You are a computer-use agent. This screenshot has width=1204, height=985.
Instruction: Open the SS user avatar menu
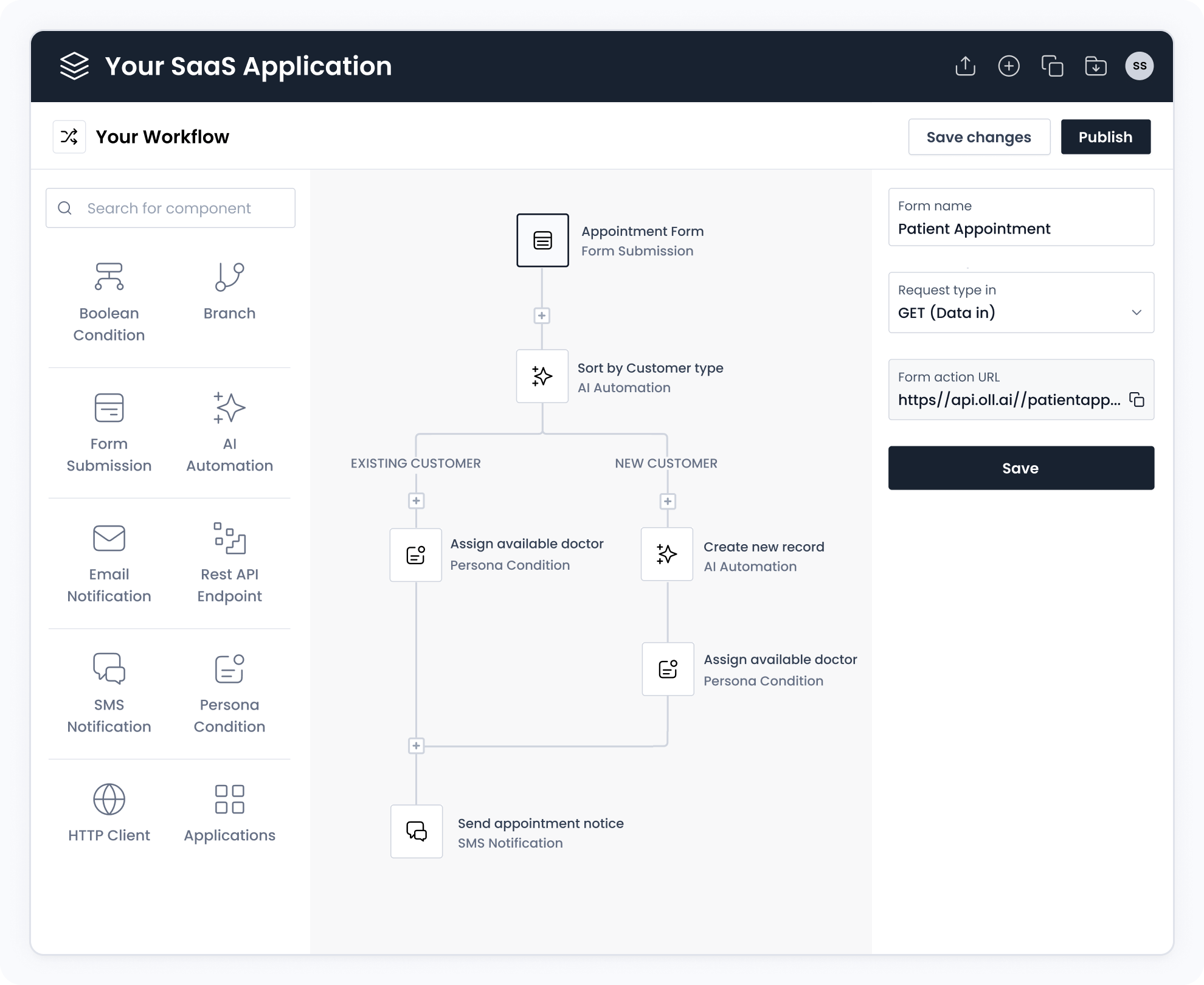pos(1139,66)
